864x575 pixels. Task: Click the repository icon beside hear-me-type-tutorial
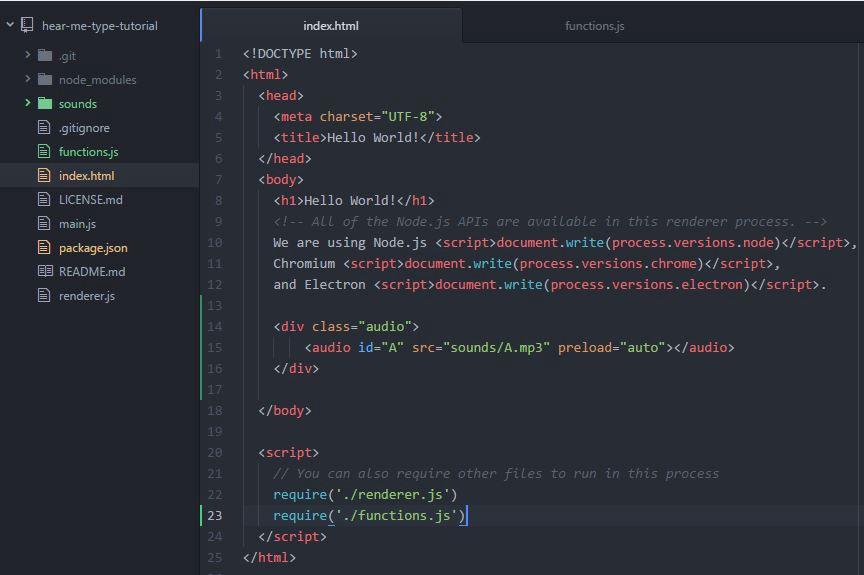[27, 25]
